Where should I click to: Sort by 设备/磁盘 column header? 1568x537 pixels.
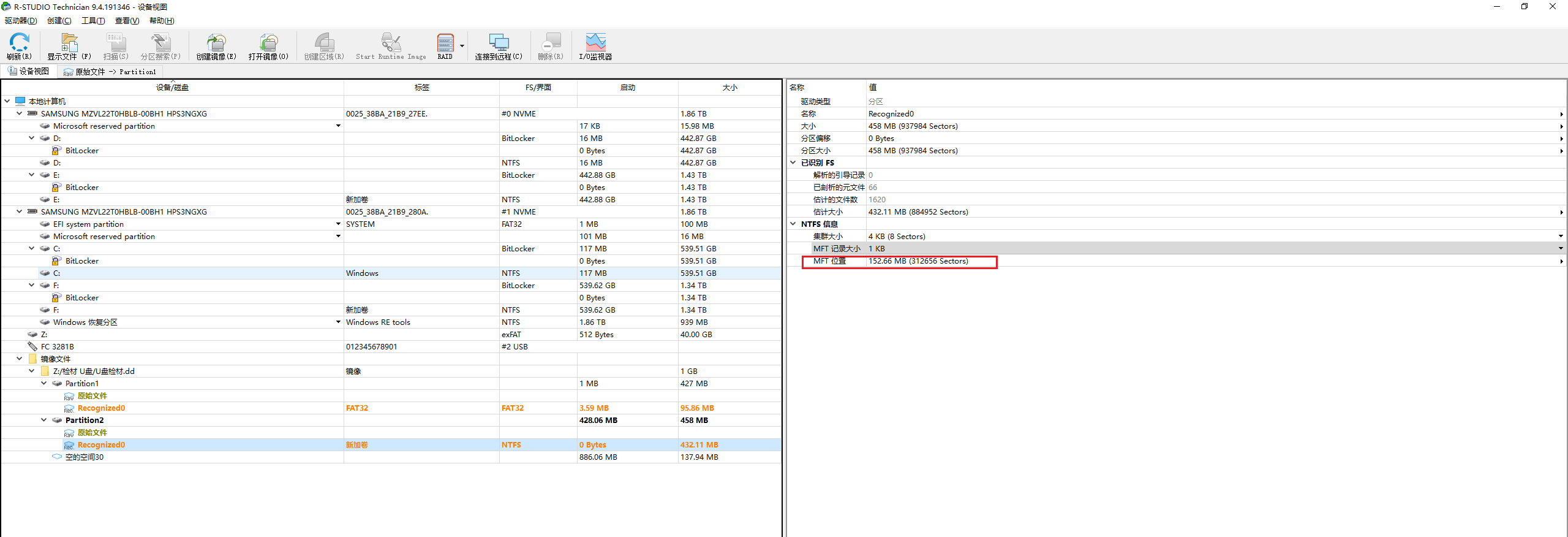172,88
